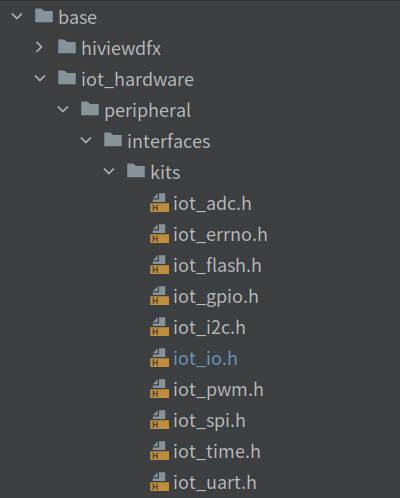The width and height of the screenshot is (400, 498).
Task: Click the iot_gpio.h header file icon
Action: (x=159, y=296)
